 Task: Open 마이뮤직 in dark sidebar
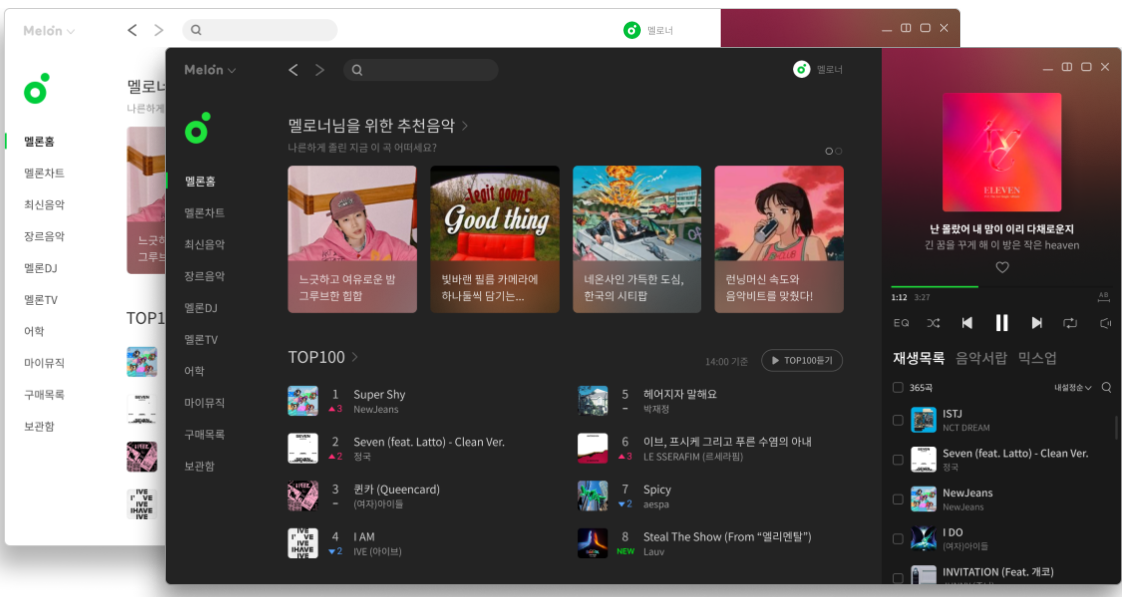204,403
